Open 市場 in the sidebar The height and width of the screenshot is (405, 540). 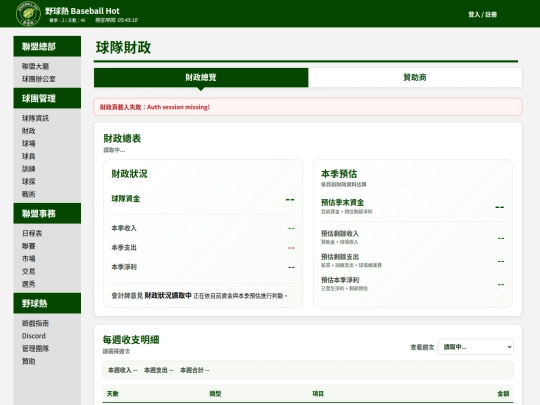29,259
